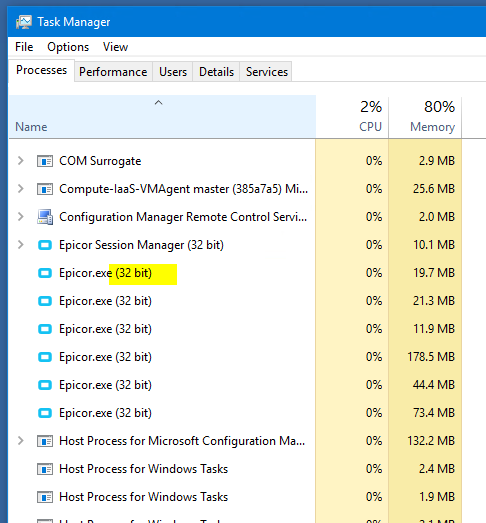Screen dimensions: 486x523
Task: Click icon of Epicor.exe using 19.7 MB
Action: coord(45,273)
